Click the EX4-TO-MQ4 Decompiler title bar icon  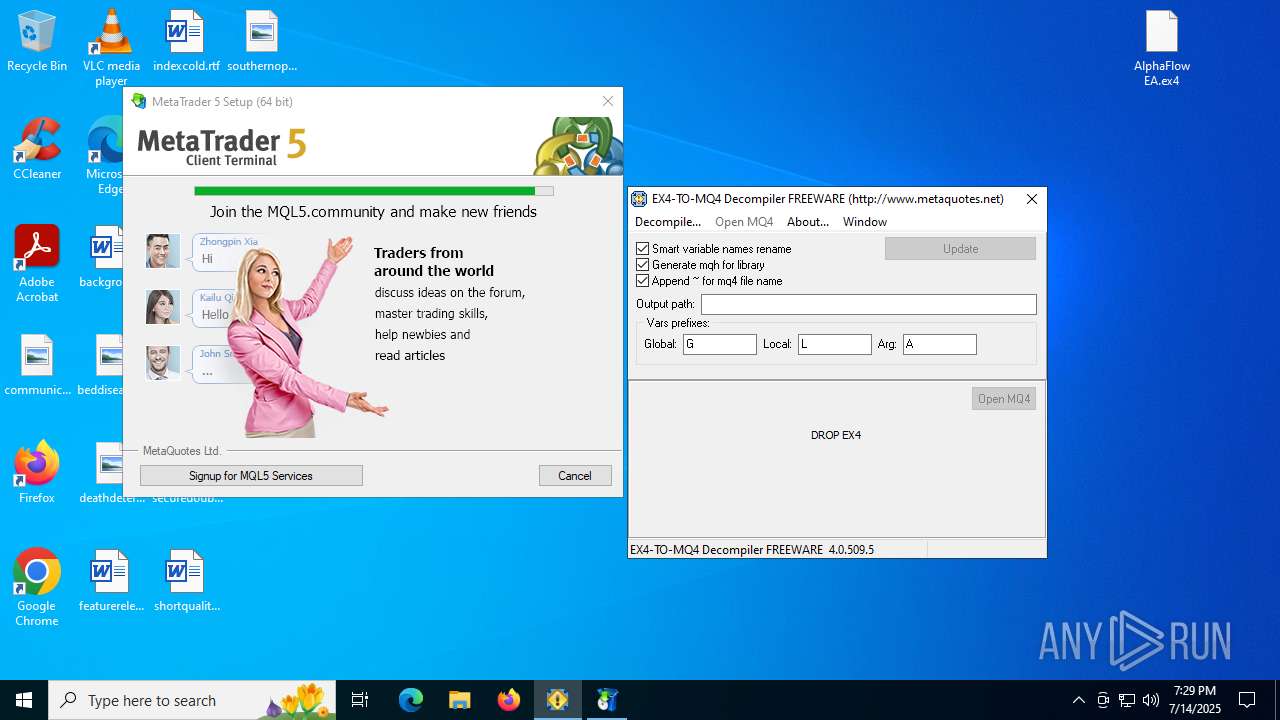tap(639, 199)
